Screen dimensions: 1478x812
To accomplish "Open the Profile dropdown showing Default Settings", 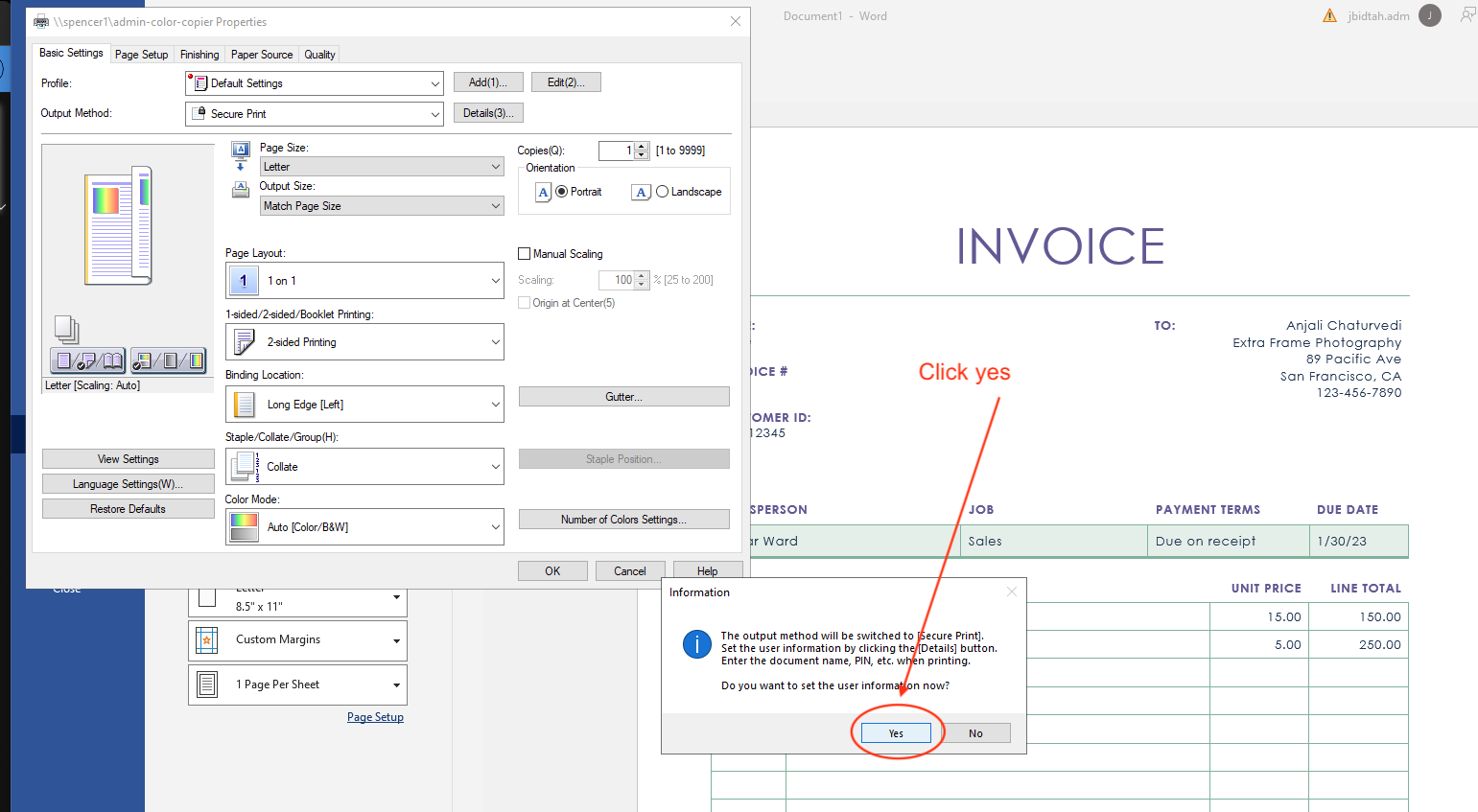I will tap(315, 83).
